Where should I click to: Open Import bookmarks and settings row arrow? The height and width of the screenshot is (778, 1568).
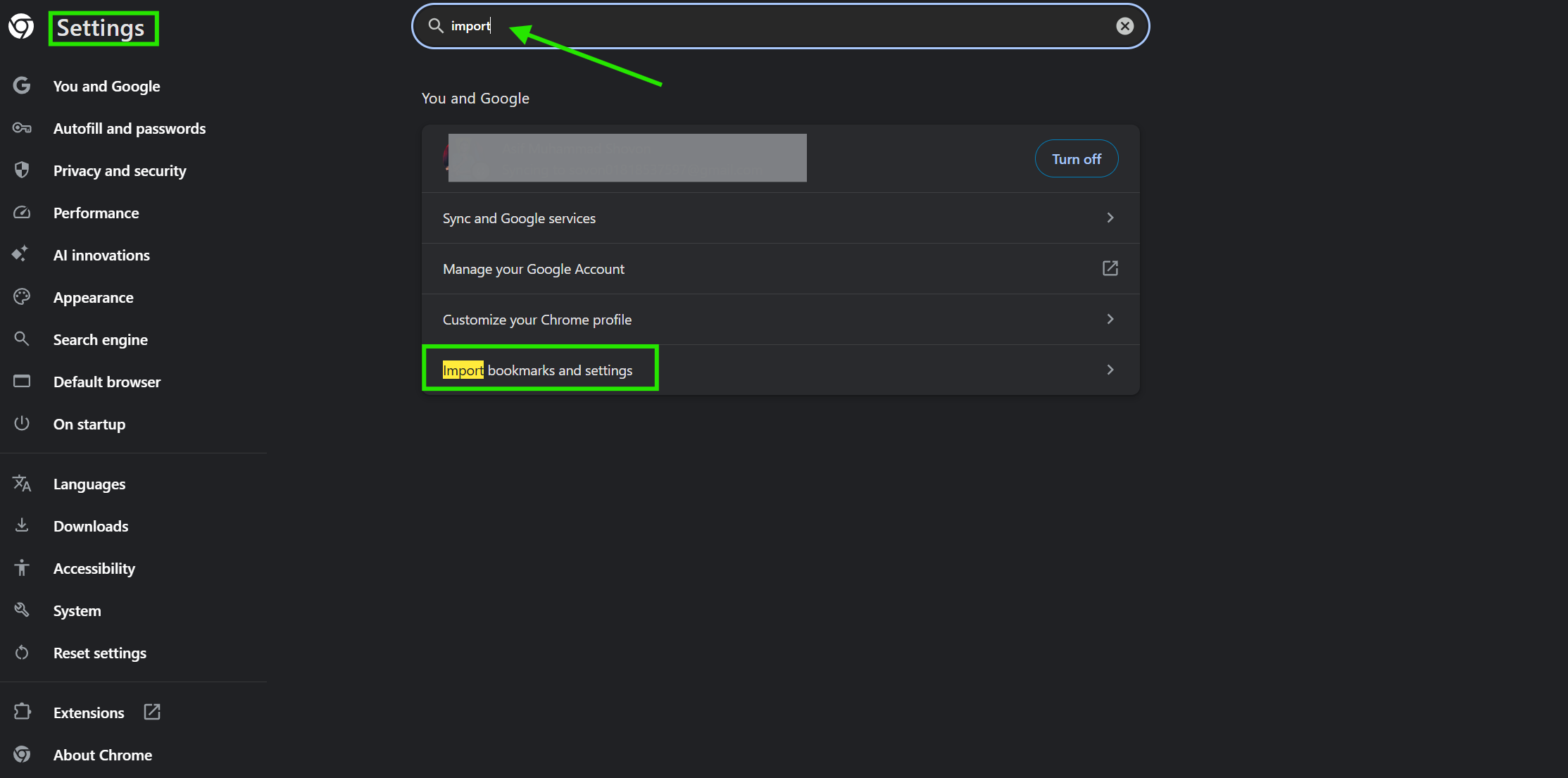(x=1110, y=370)
